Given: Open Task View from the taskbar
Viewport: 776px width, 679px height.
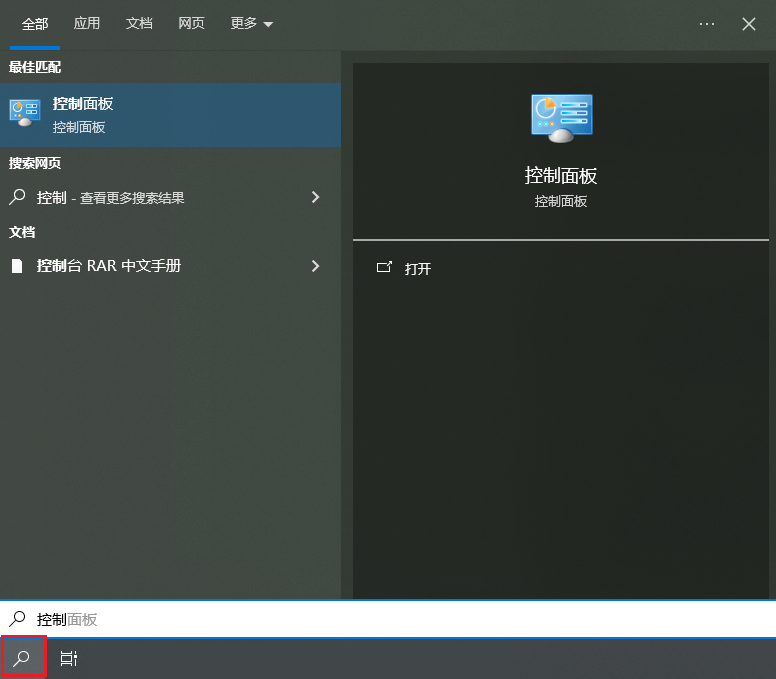Looking at the screenshot, I should coord(69,658).
